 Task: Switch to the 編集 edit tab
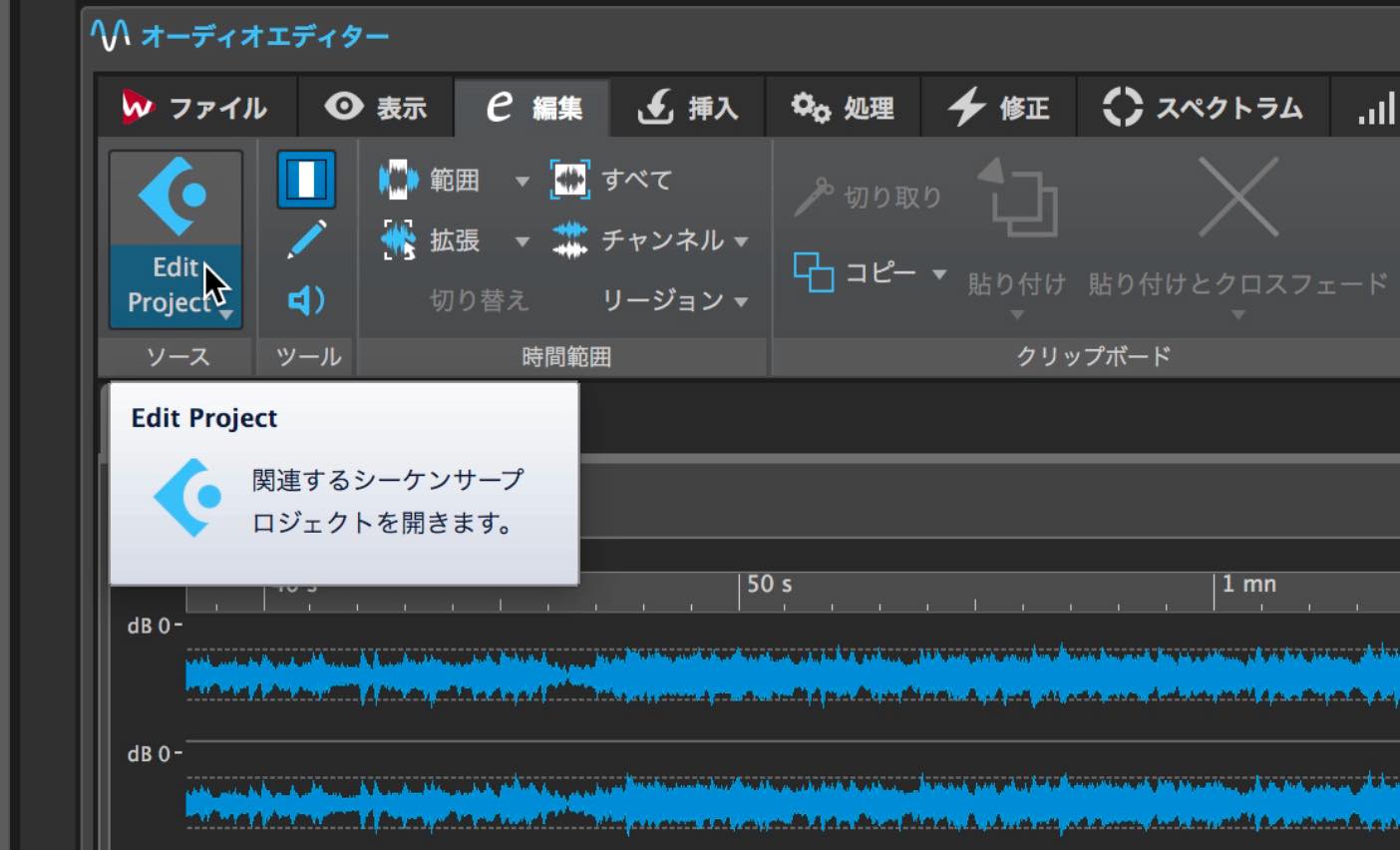coord(532,108)
